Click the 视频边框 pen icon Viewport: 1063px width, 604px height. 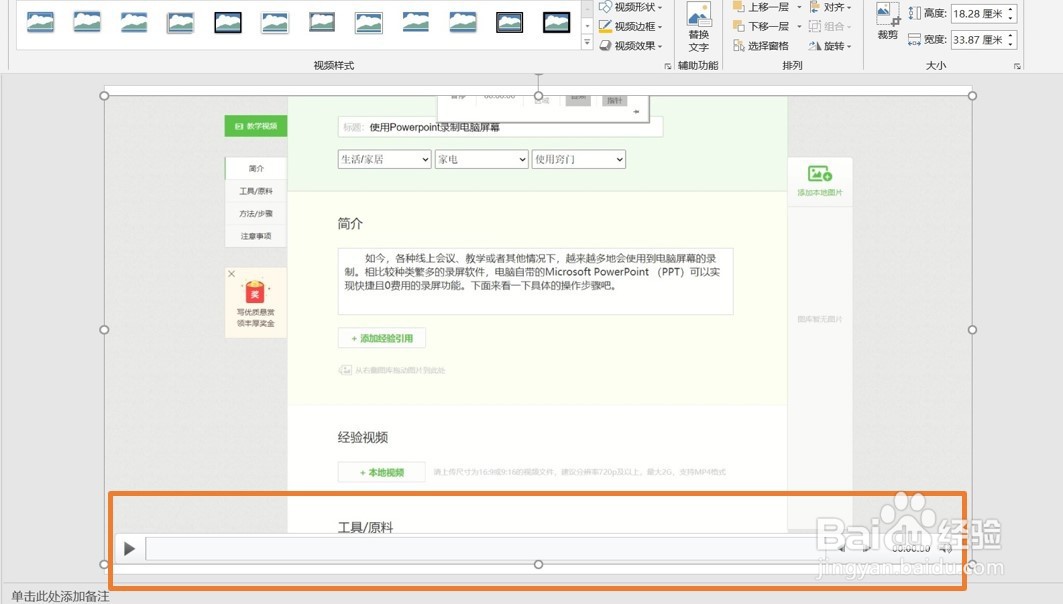(605, 26)
